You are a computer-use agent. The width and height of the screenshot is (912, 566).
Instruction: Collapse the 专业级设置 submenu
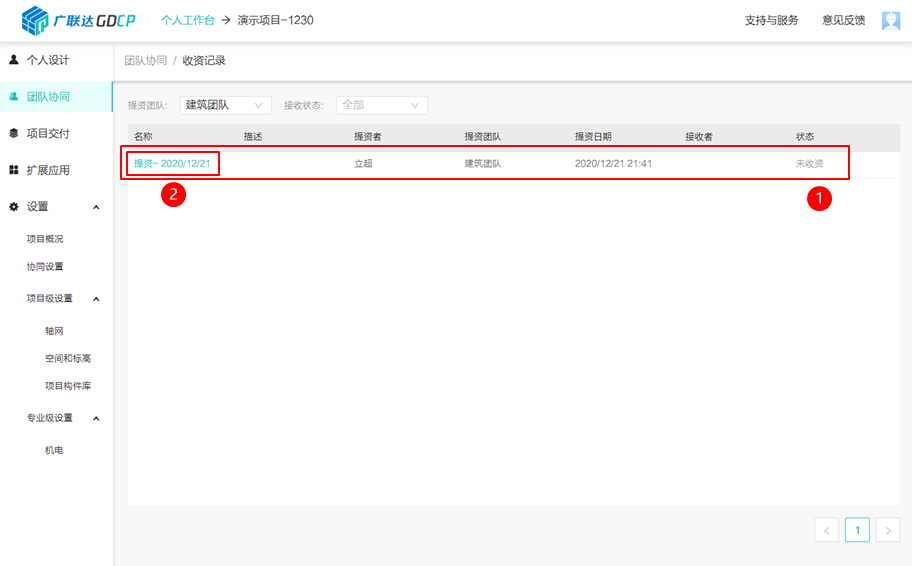pos(96,418)
